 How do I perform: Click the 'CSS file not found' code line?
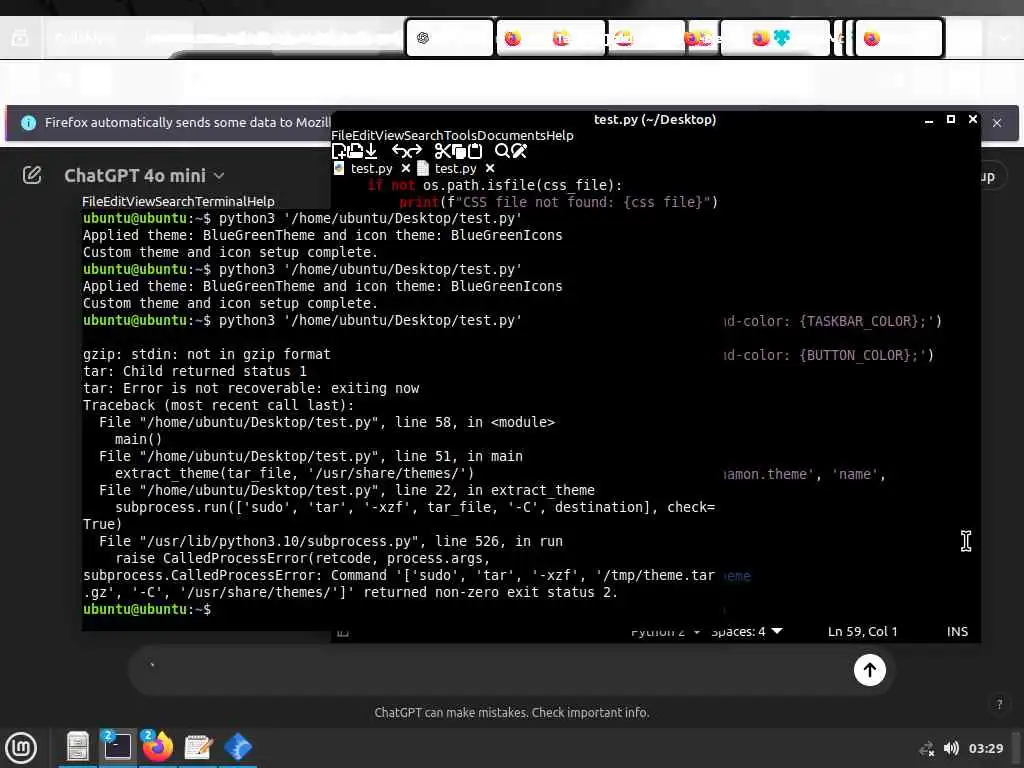pos(558,202)
